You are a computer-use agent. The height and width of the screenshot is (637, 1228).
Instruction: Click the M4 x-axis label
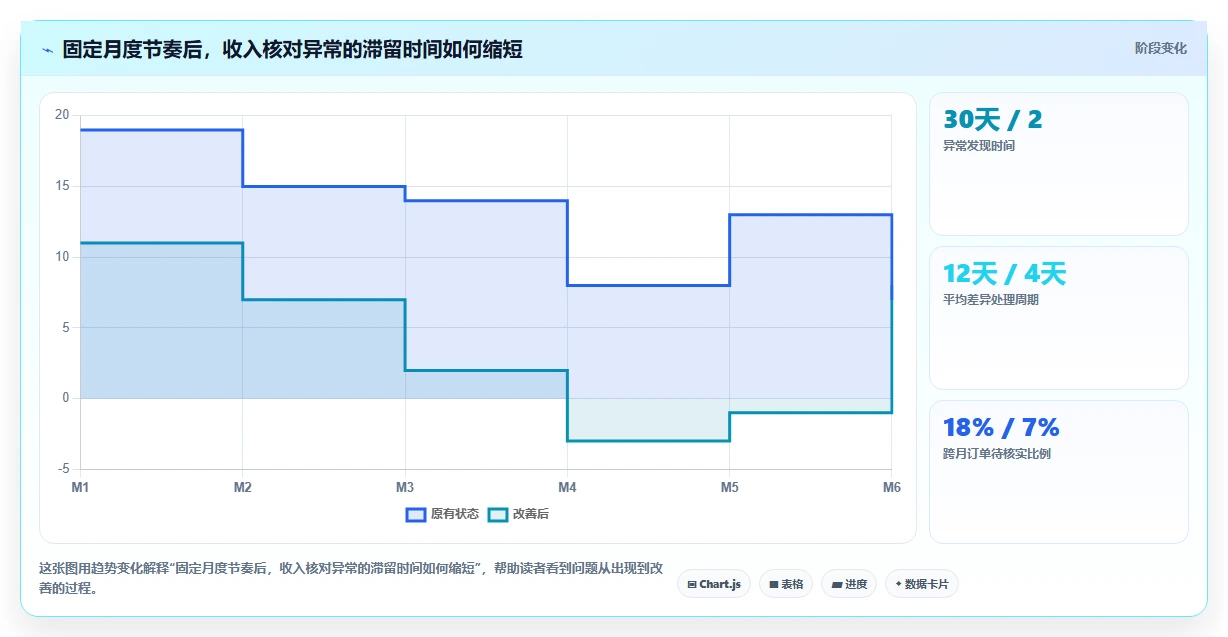[x=567, y=487]
